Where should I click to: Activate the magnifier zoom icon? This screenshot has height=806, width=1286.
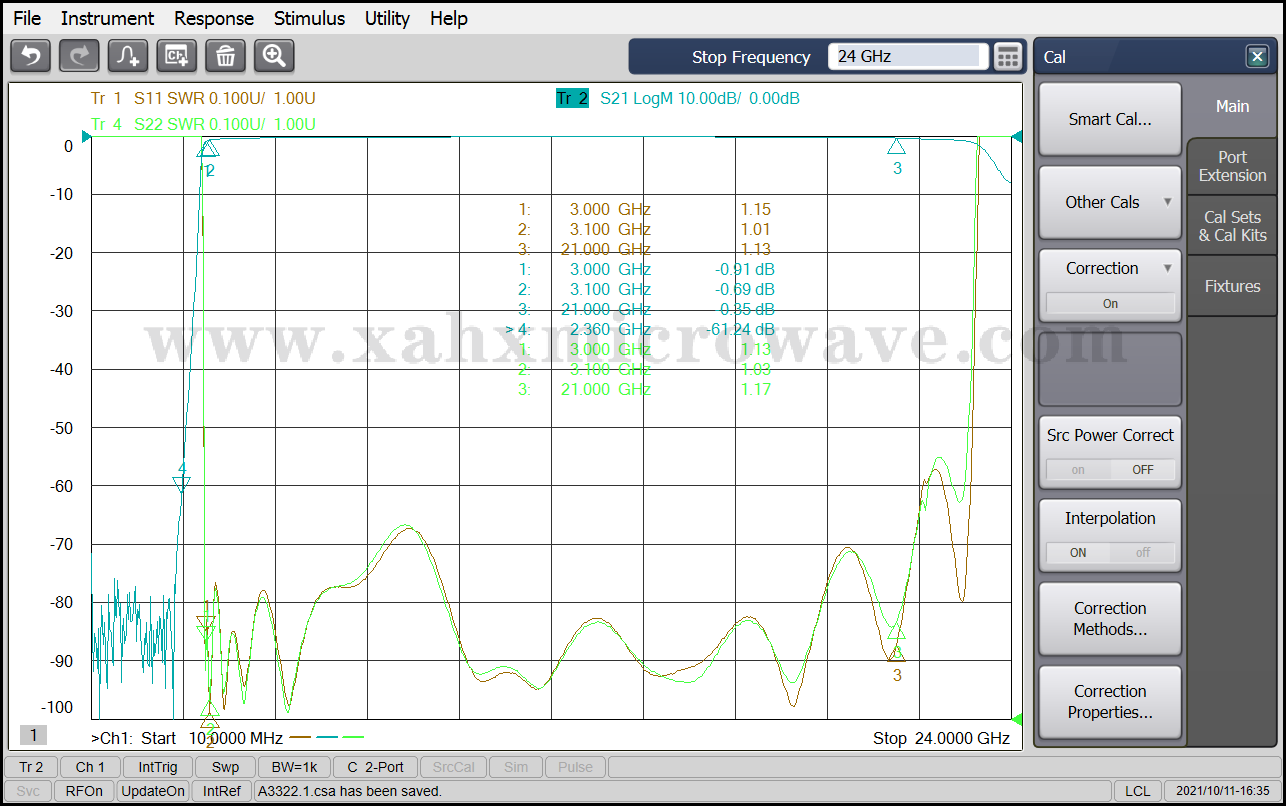point(274,56)
